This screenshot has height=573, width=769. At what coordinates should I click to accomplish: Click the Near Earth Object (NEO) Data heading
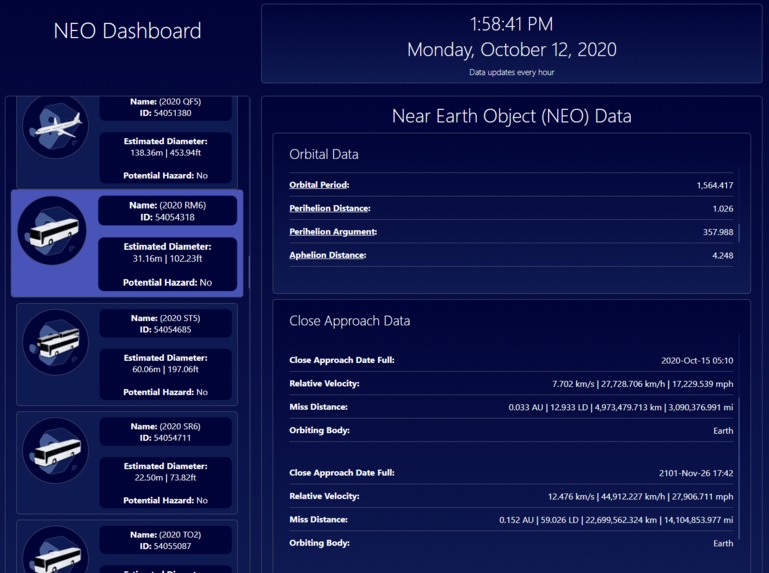[512, 116]
